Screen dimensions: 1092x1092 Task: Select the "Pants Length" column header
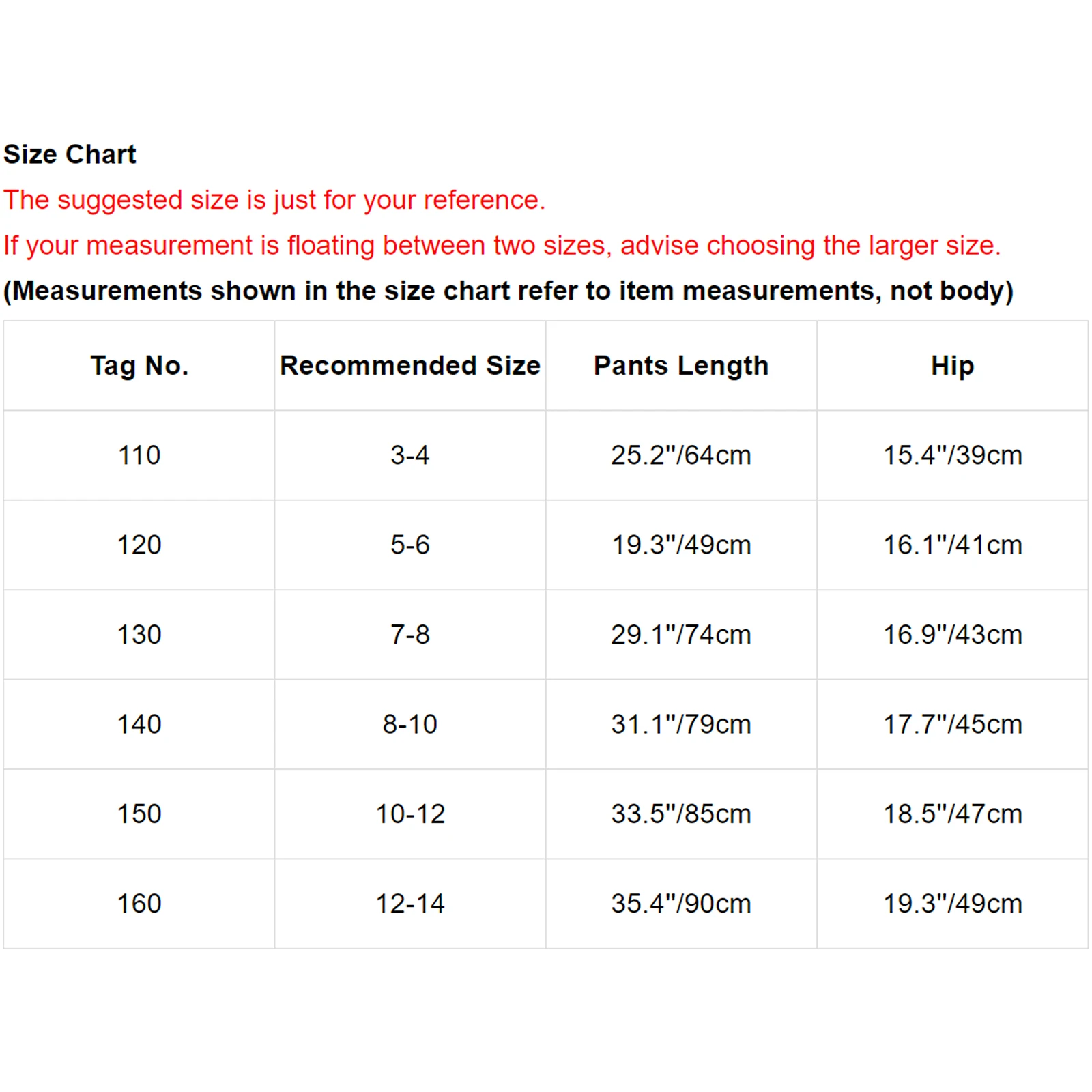pos(681,366)
